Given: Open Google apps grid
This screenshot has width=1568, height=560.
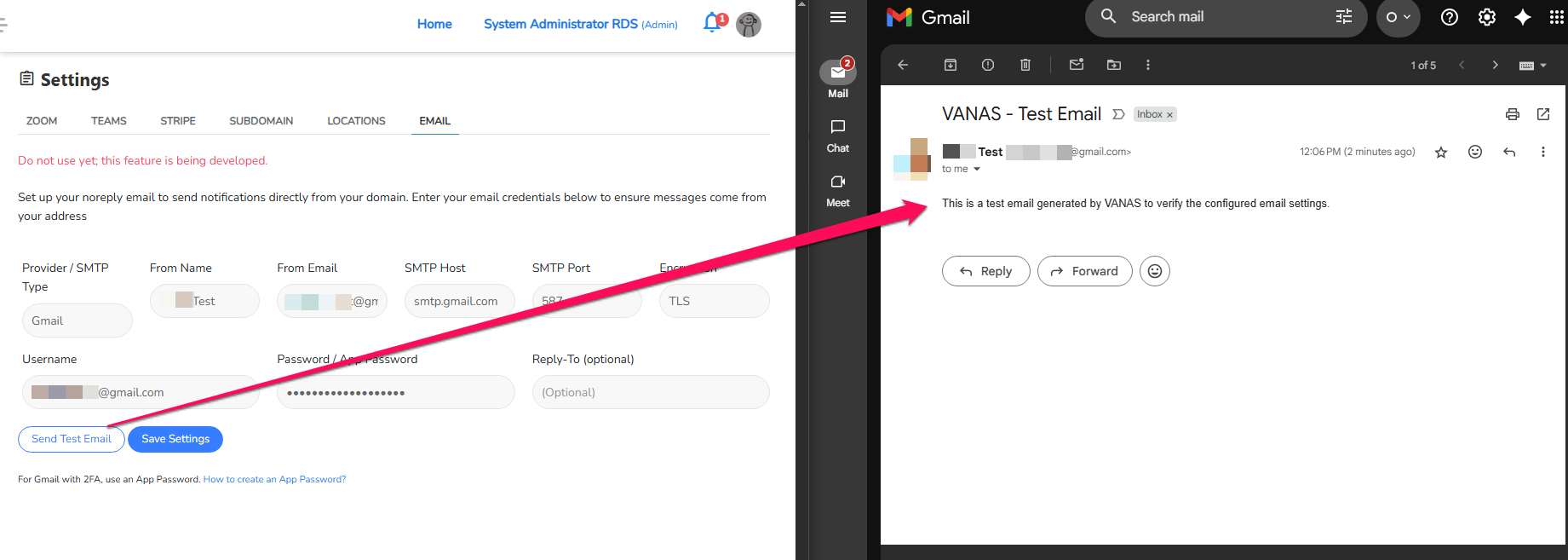Looking at the screenshot, I should click(1556, 17).
